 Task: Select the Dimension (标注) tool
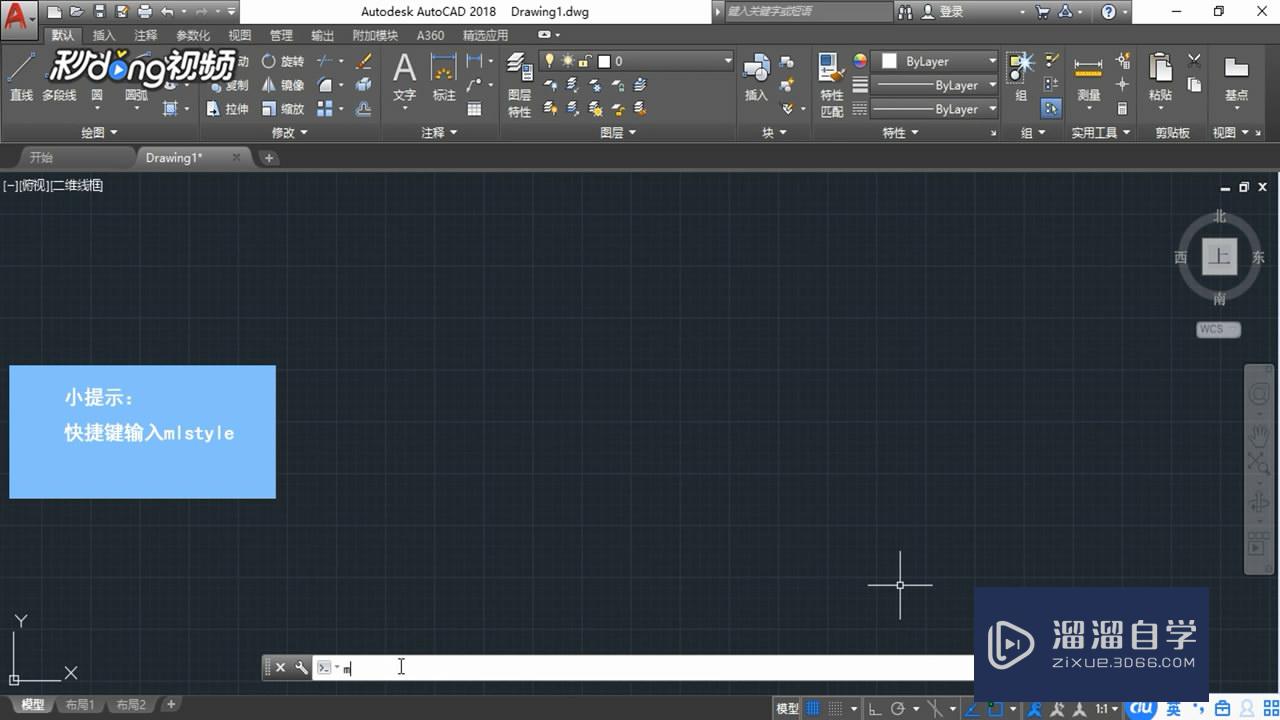click(444, 78)
